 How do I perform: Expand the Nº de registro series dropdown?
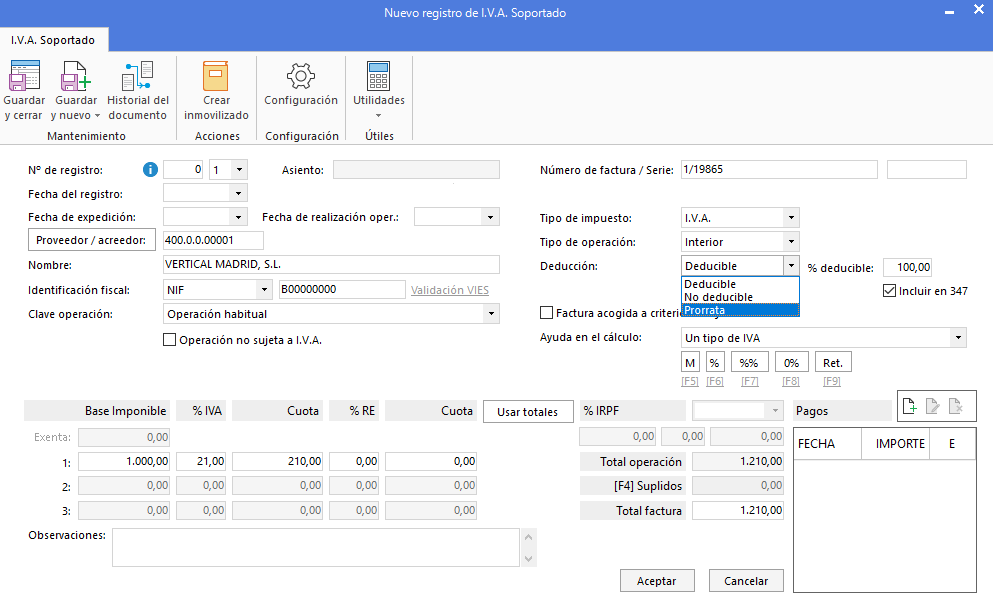(239, 170)
